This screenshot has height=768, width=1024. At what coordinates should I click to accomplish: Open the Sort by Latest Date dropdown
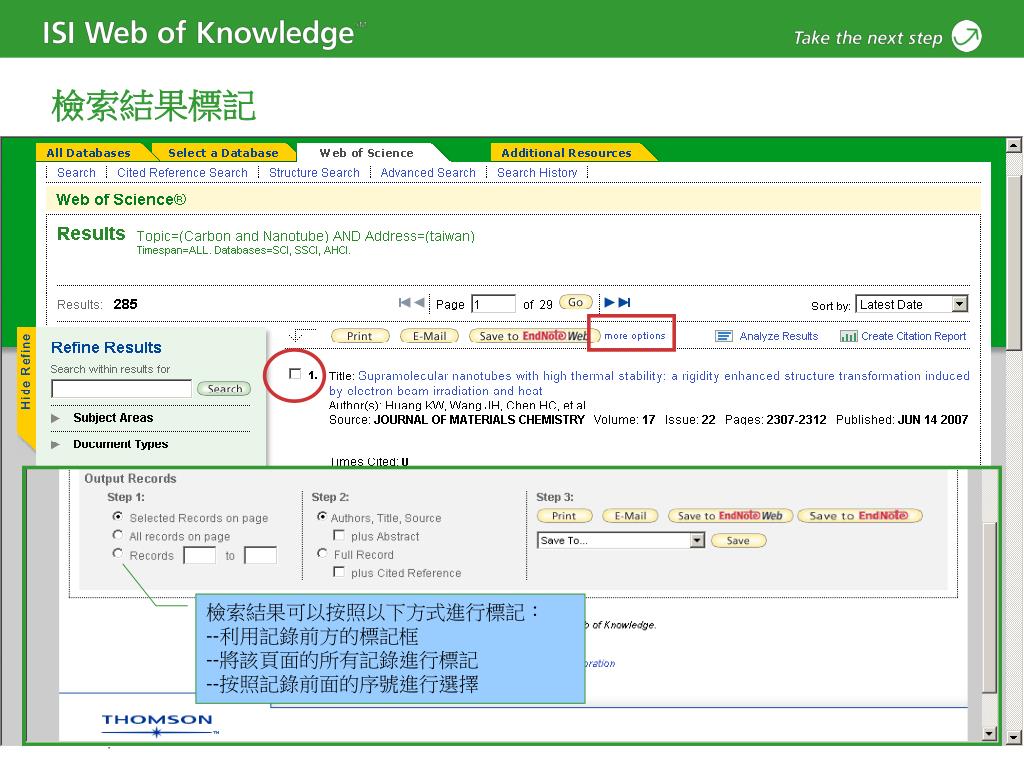pyautogui.click(x=912, y=304)
